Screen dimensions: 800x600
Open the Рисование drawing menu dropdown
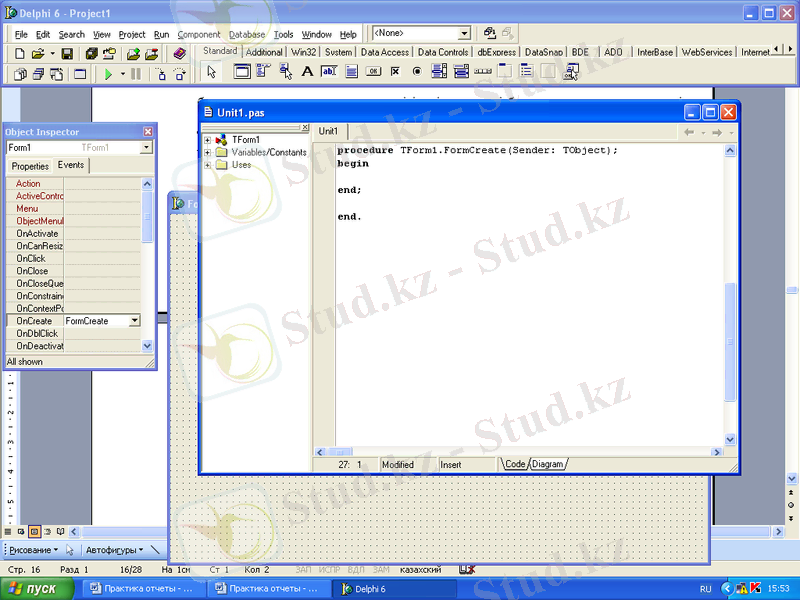[34, 550]
